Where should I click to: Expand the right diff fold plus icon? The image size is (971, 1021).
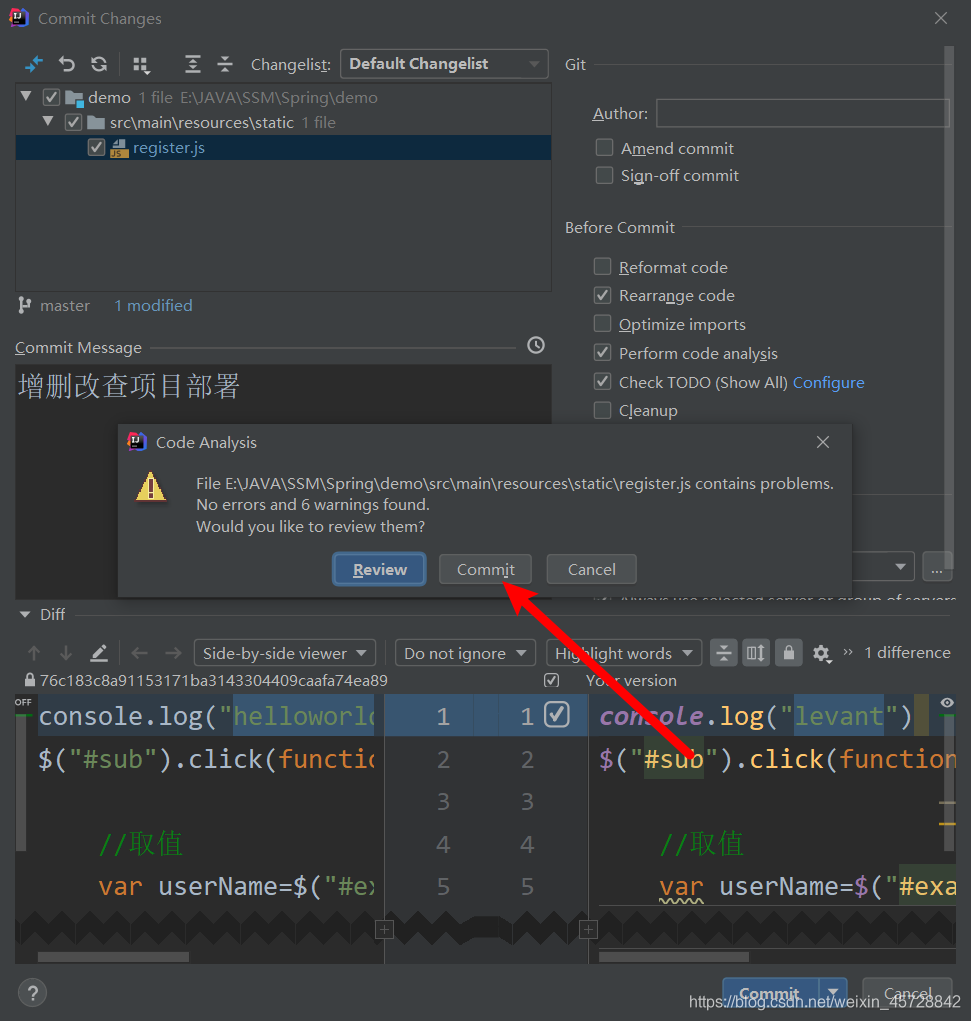point(588,930)
